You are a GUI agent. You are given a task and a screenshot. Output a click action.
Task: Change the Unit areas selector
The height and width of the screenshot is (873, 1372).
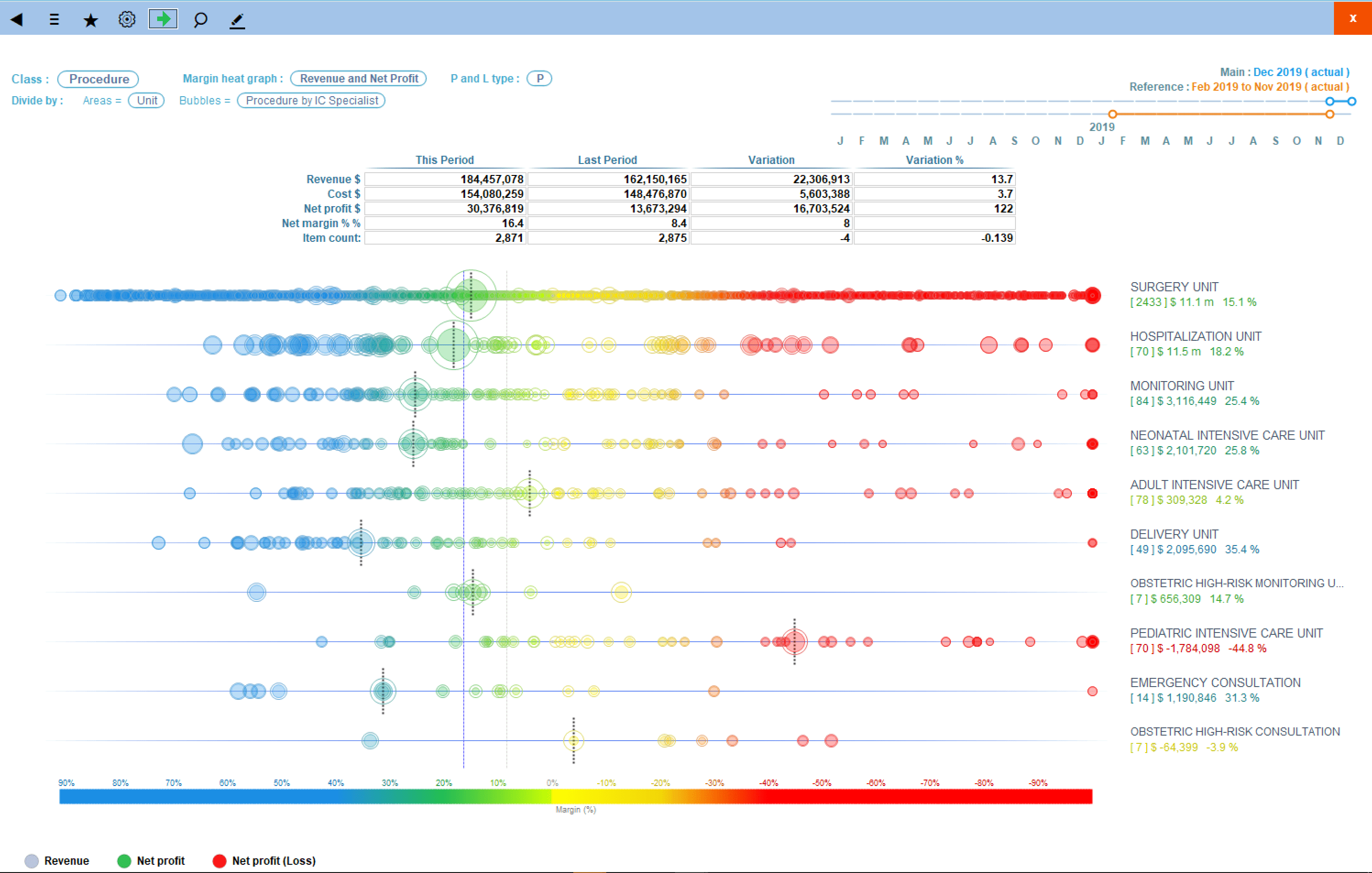(x=147, y=100)
